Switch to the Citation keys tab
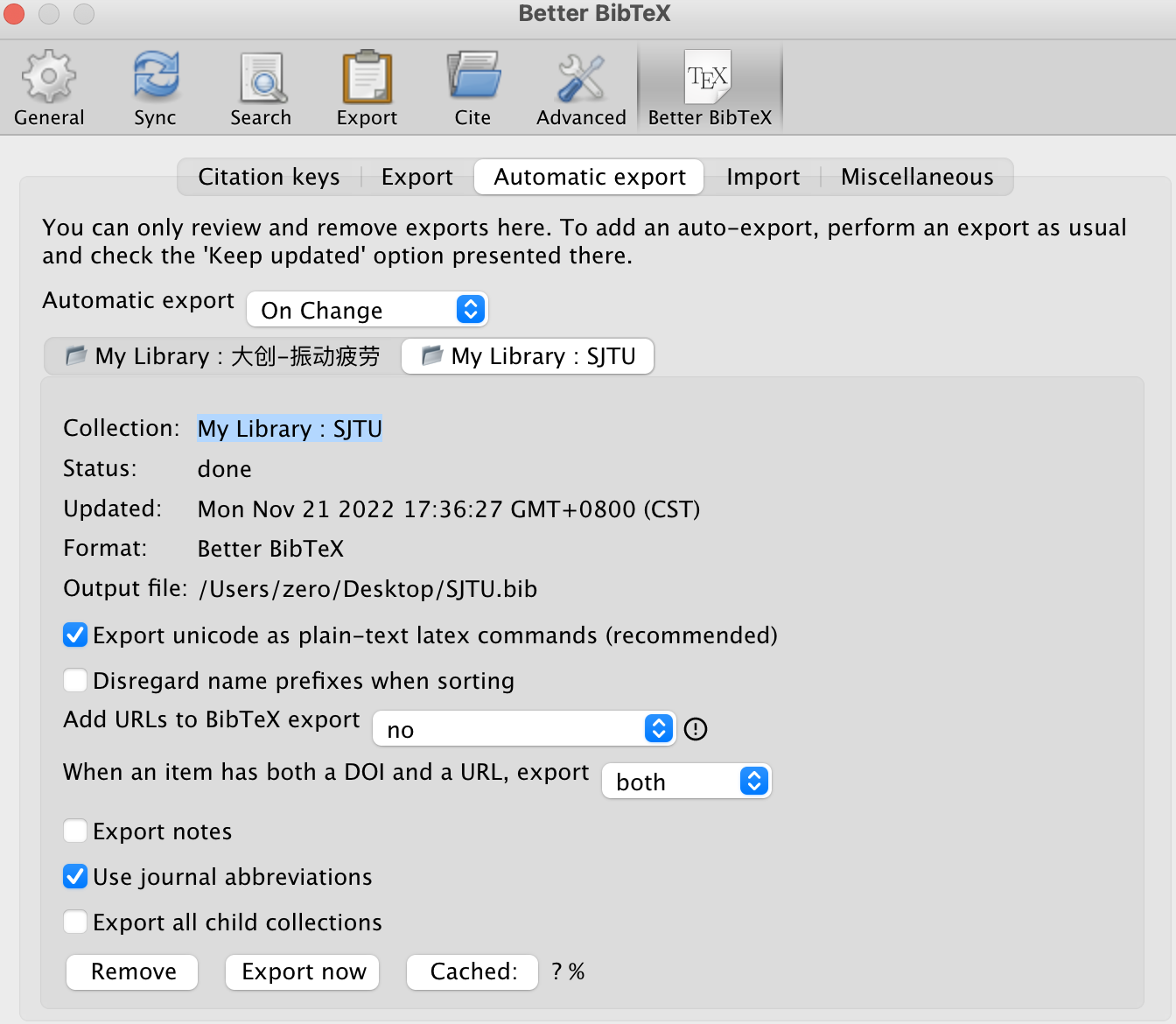Image resolution: width=1176 pixels, height=1024 pixels. pos(269,177)
